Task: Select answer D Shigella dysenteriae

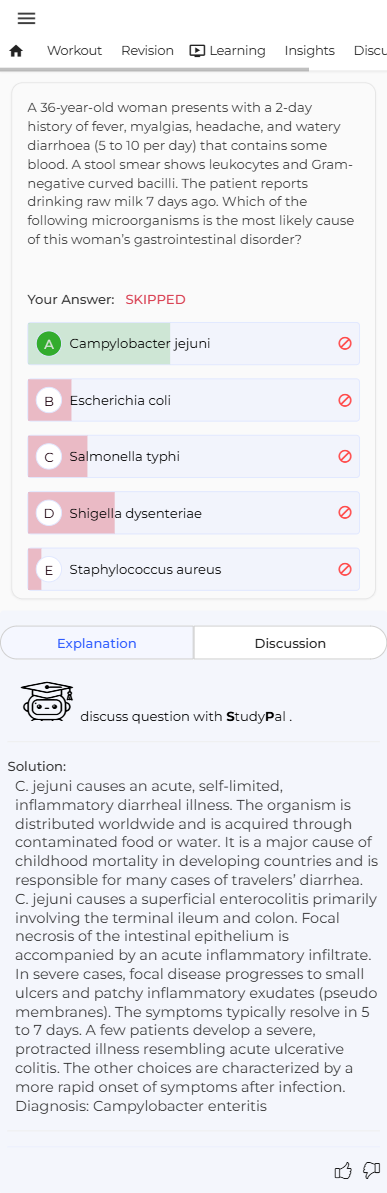Action: tap(193, 513)
